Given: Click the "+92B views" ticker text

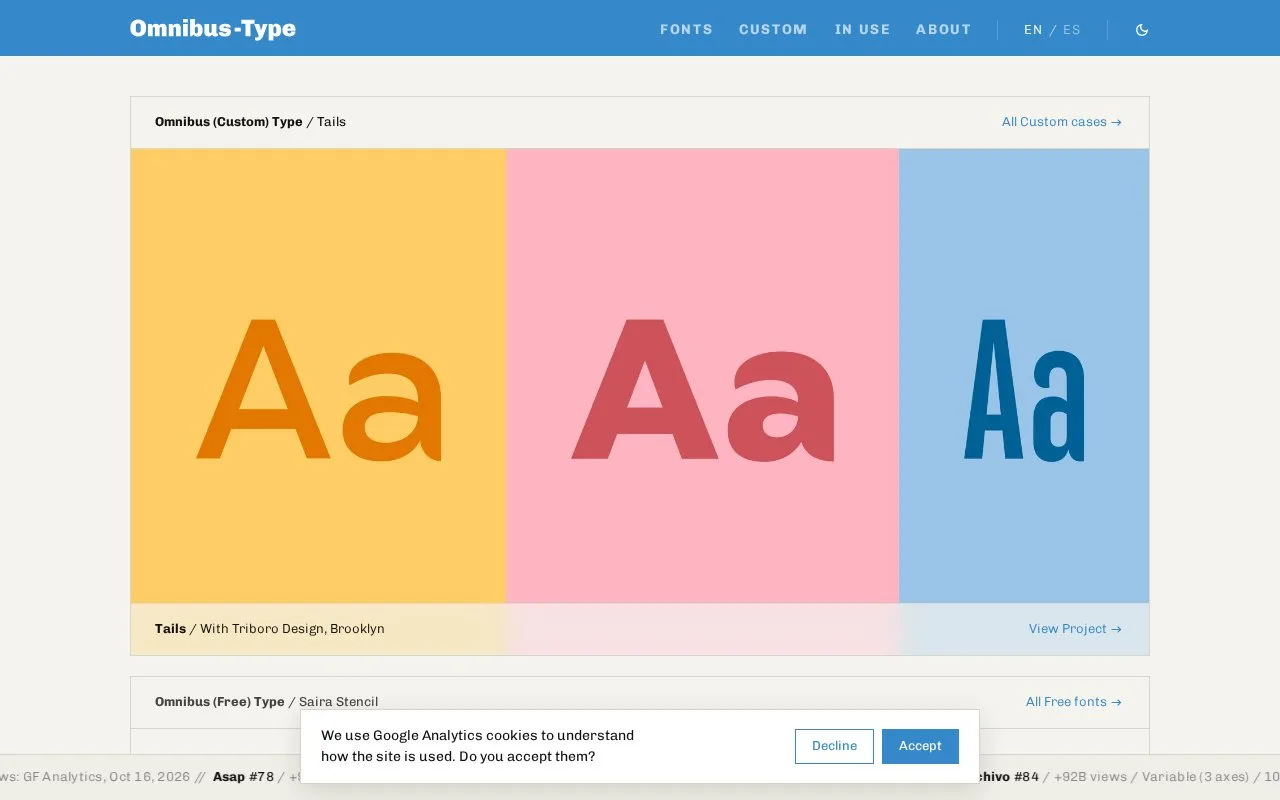Looking at the screenshot, I should coord(1090,777).
